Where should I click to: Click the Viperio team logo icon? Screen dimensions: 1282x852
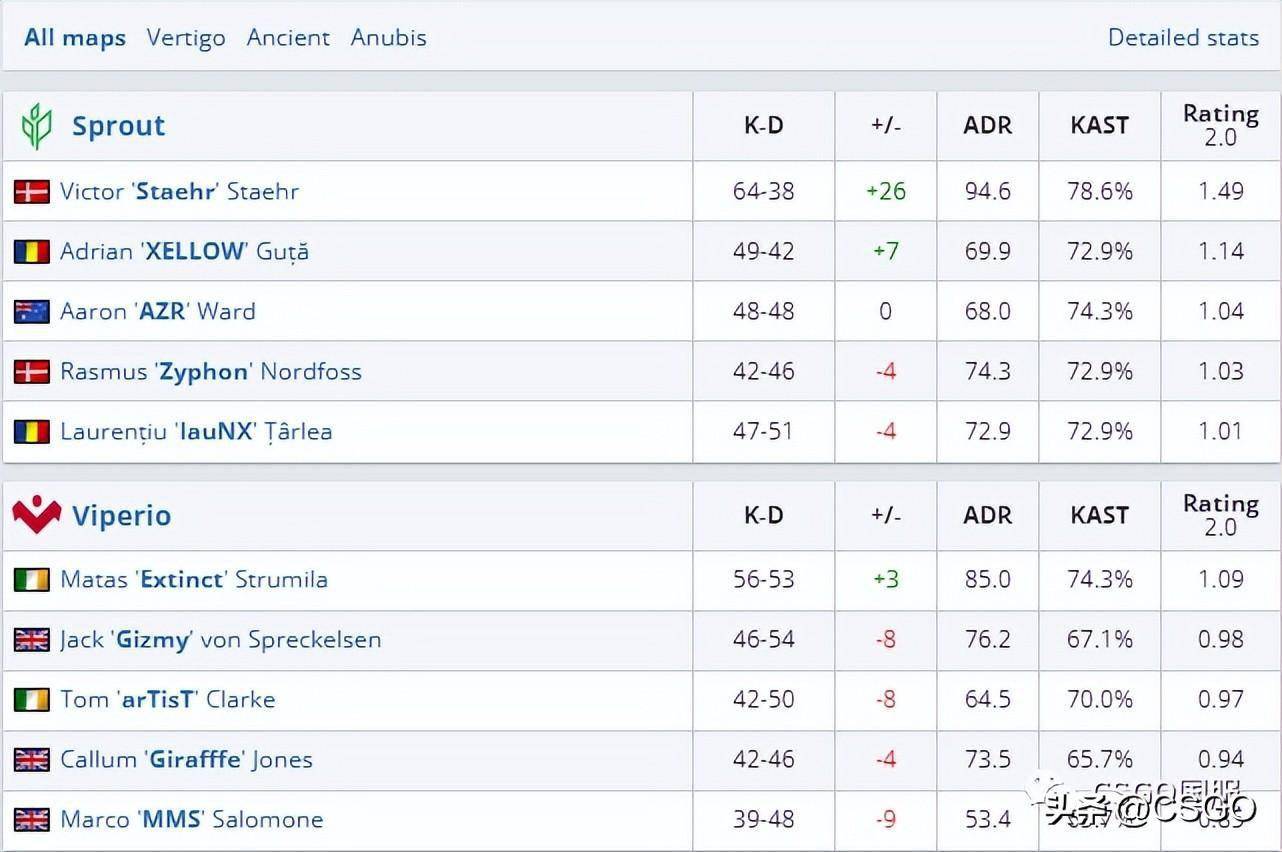(37, 515)
